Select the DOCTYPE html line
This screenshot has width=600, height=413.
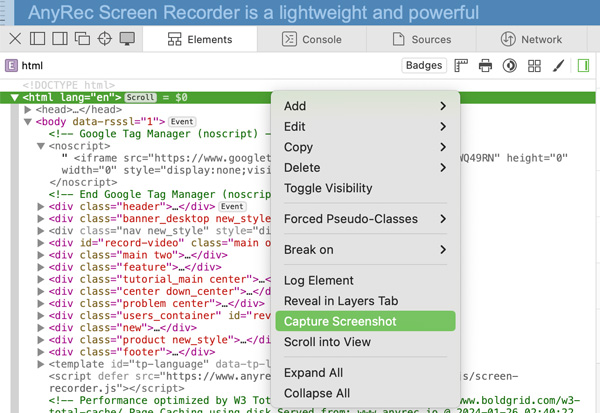click(x=69, y=85)
